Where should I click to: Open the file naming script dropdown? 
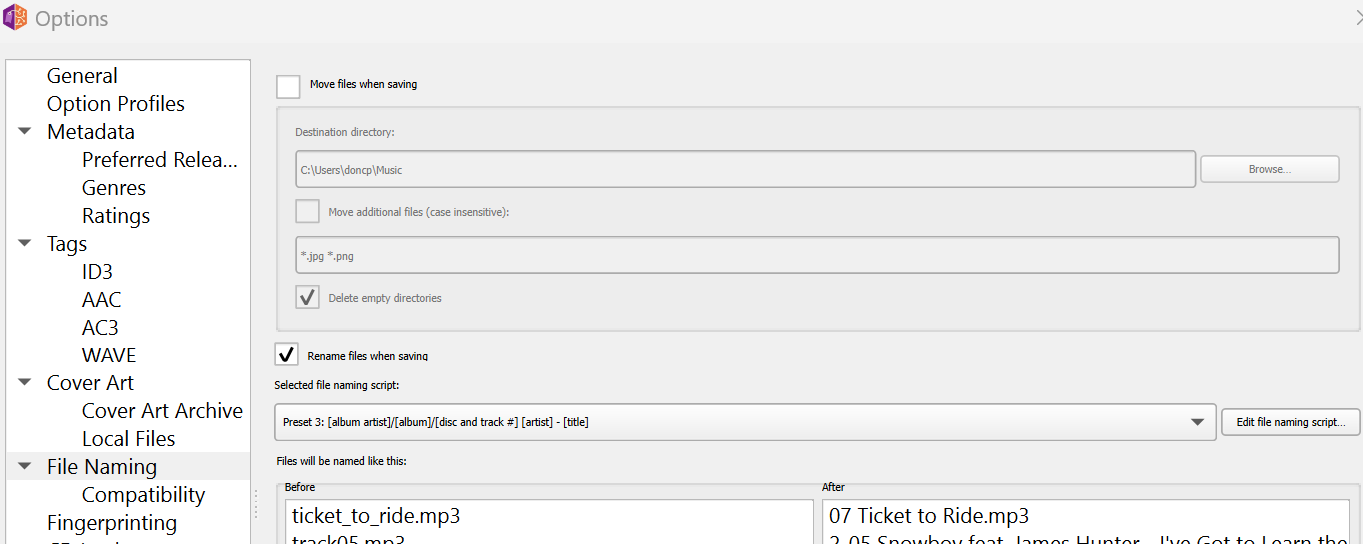click(1197, 422)
